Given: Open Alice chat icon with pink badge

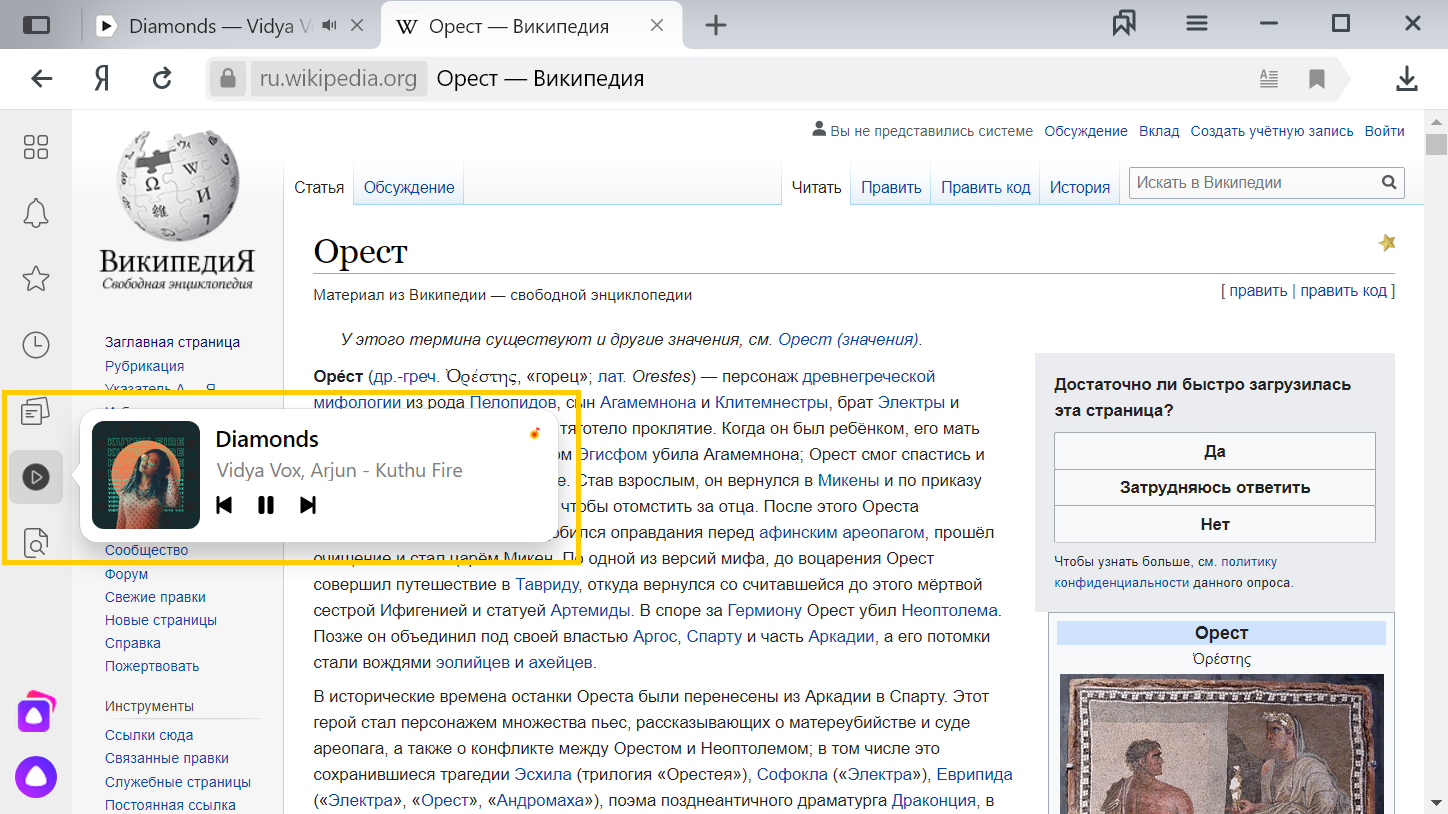Looking at the screenshot, I should 36,711.
